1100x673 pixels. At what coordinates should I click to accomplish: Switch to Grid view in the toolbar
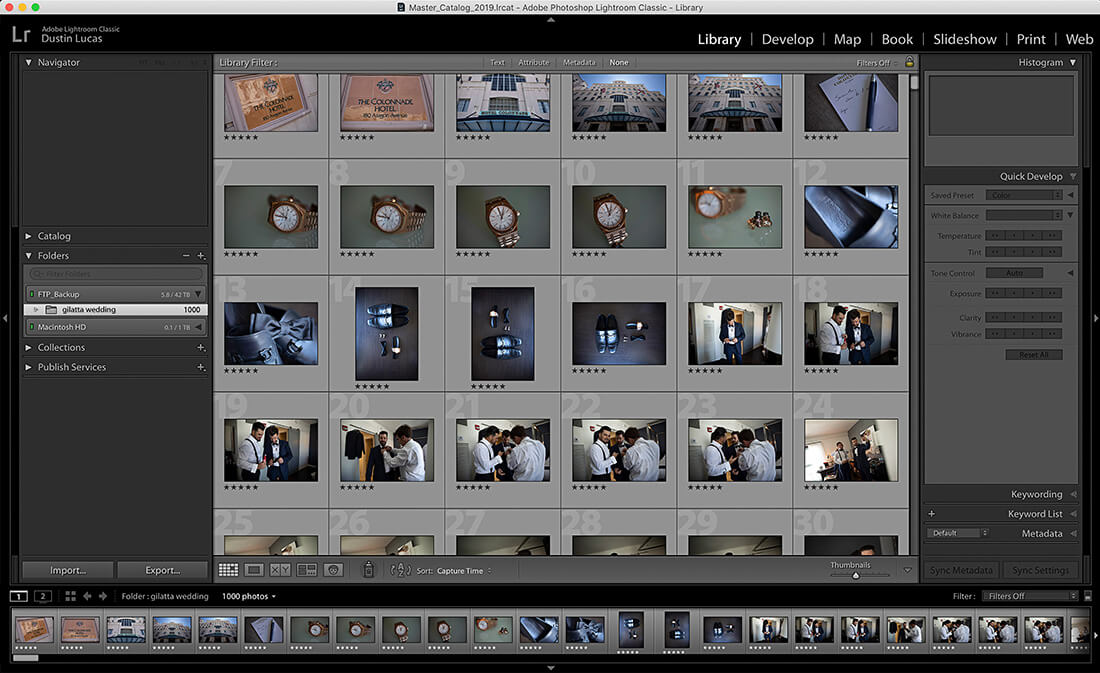pyautogui.click(x=228, y=570)
